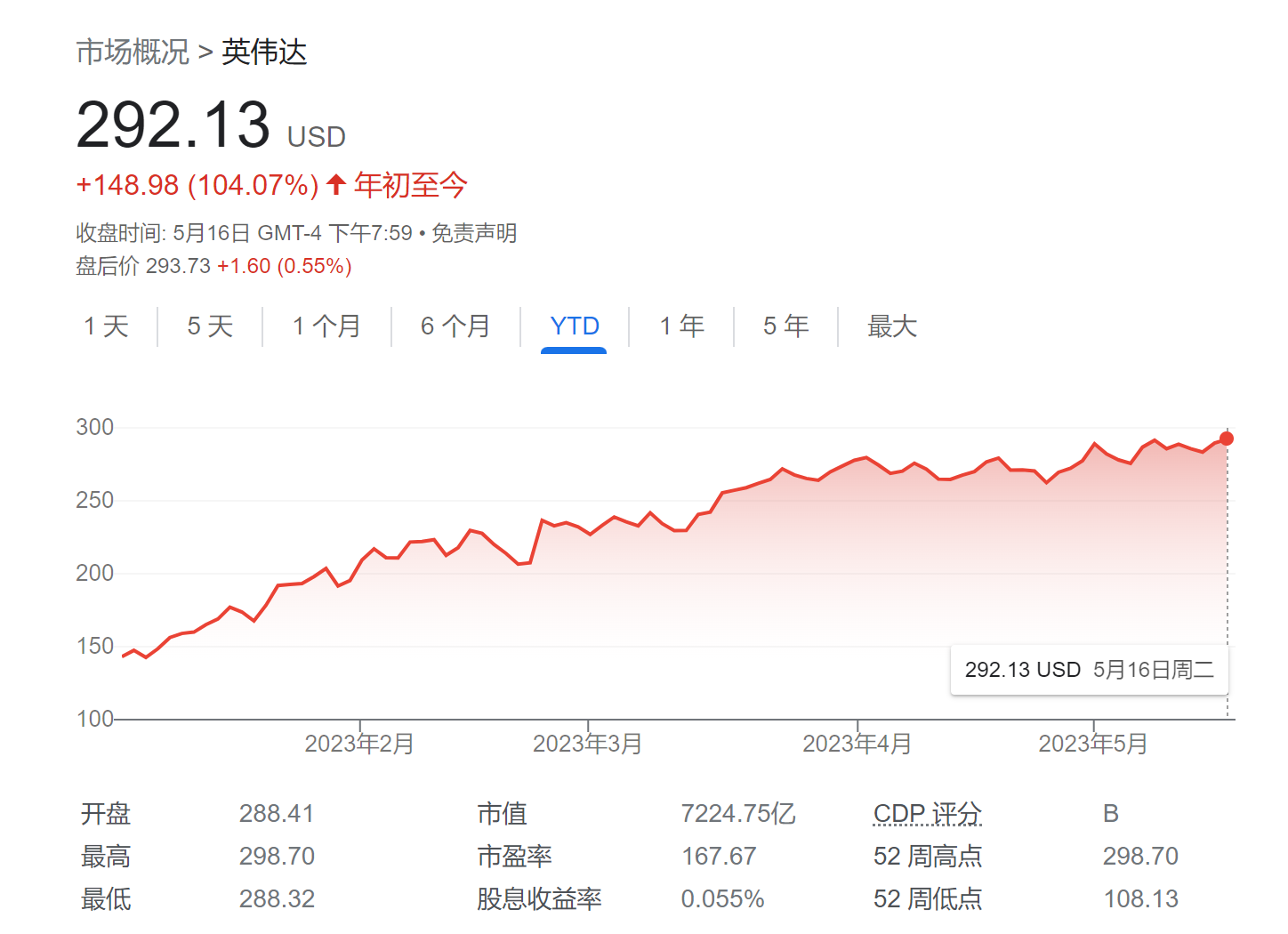Click the CDP rating value B

click(1111, 814)
